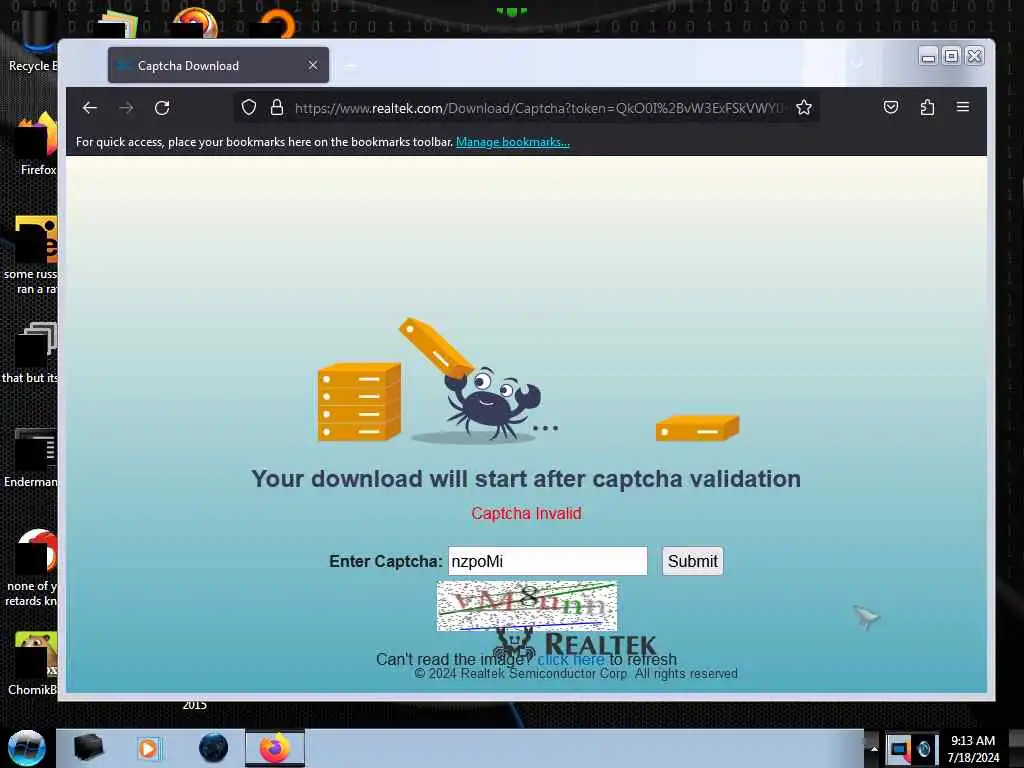View site security via padlock icon
Screen dimensions: 1024x768
coord(277,107)
